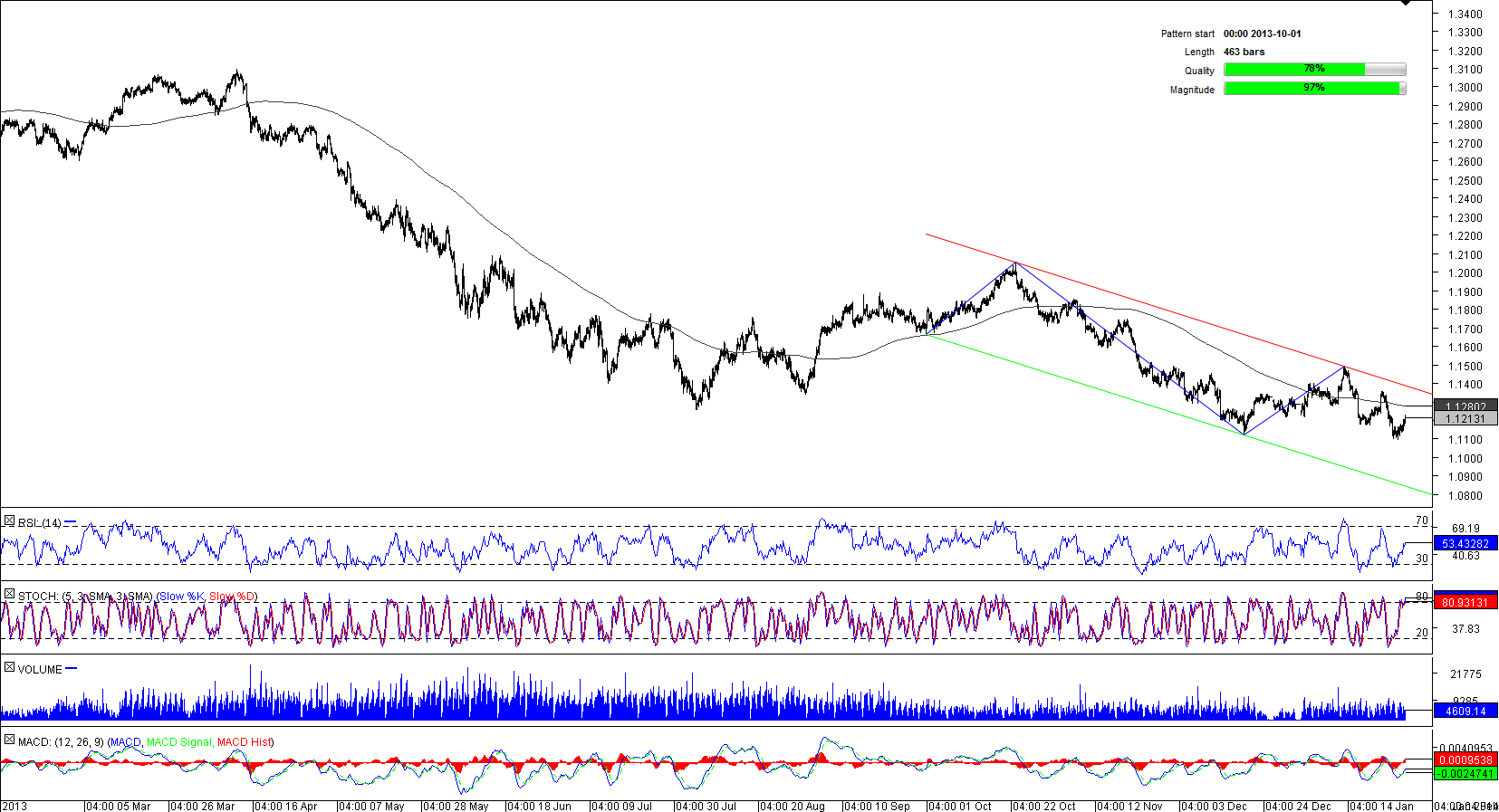Viewport: 1499px width, 812px height.
Task: Click the blue RSI legend line
Action: coord(71,522)
